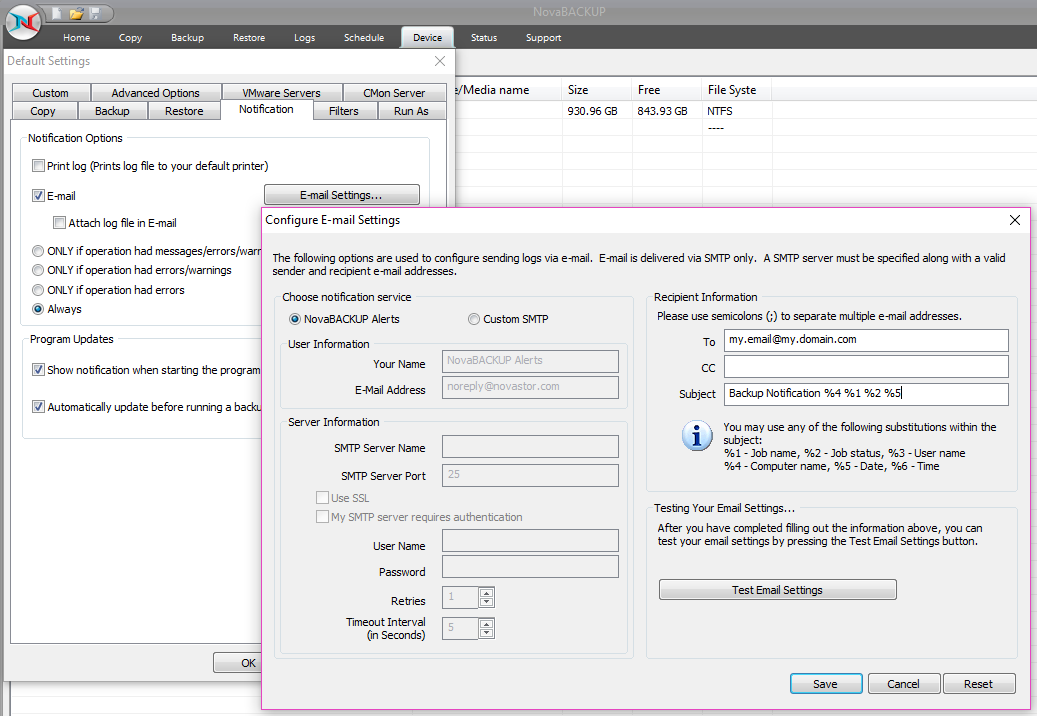Click the Save floppy quick-access icon
Viewport: 1037px width, 716px height.
coord(95,13)
